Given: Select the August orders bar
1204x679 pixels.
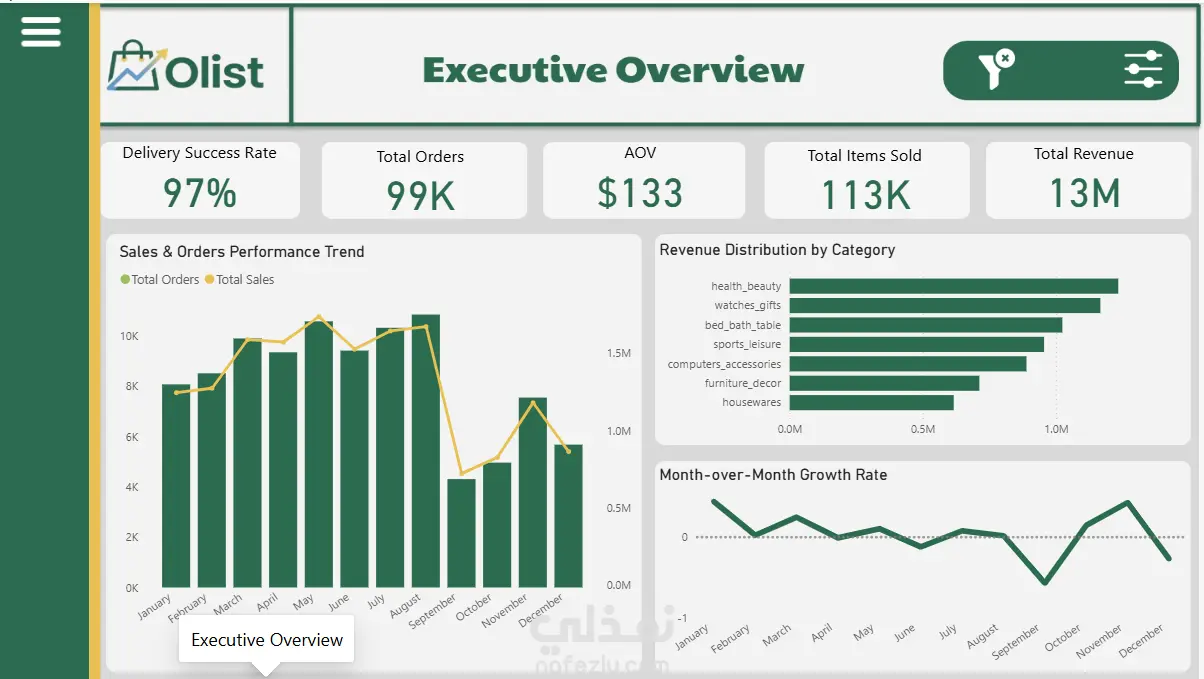Looking at the screenshot, I should pyautogui.click(x=426, y=451).
